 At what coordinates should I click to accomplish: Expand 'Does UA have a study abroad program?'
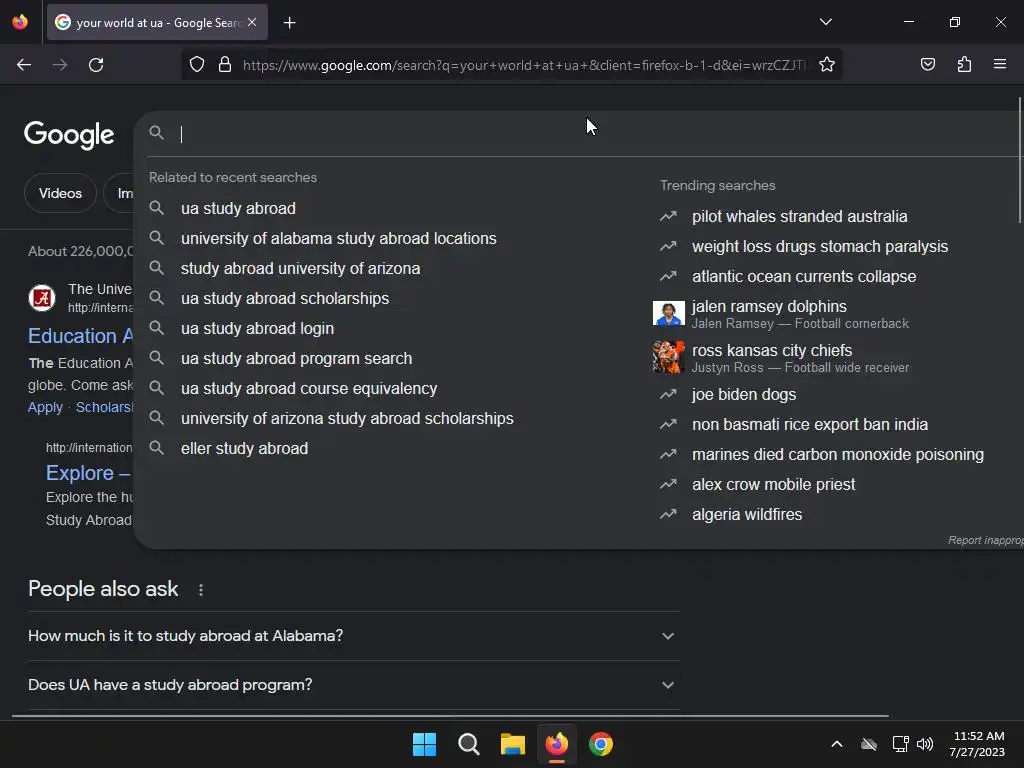coord(353,685)
